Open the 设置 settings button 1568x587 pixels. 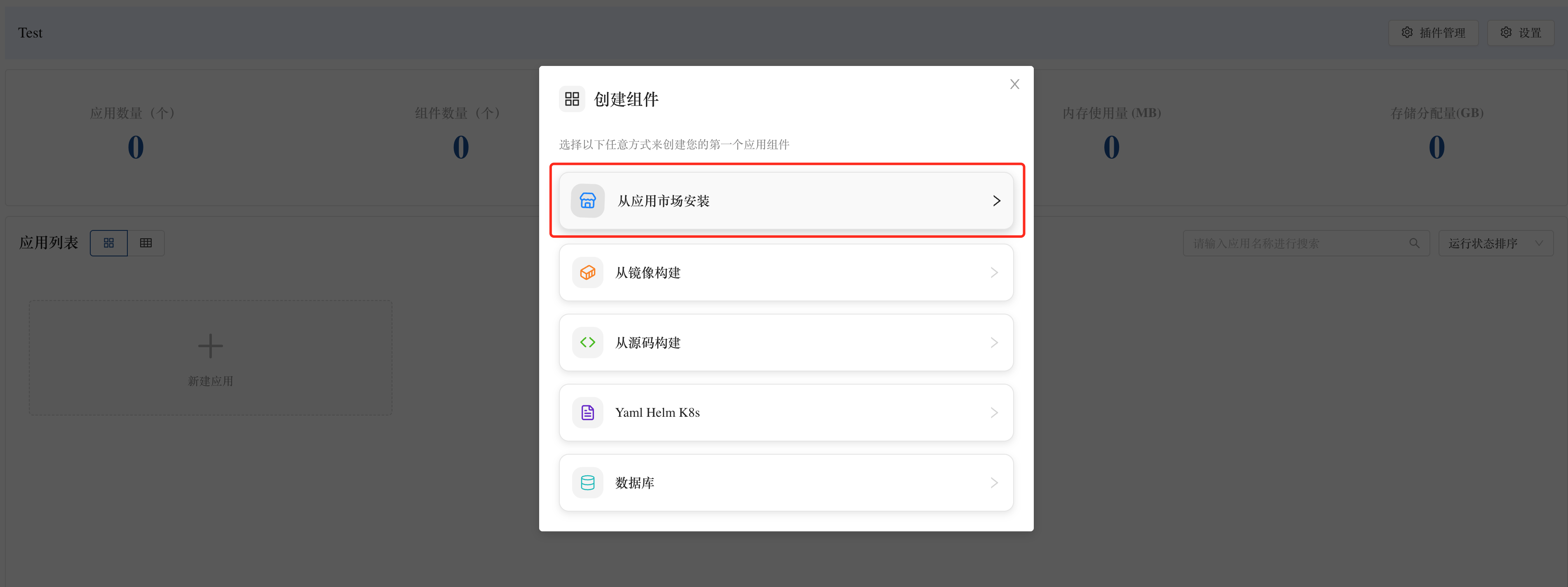pos(1520,33)
